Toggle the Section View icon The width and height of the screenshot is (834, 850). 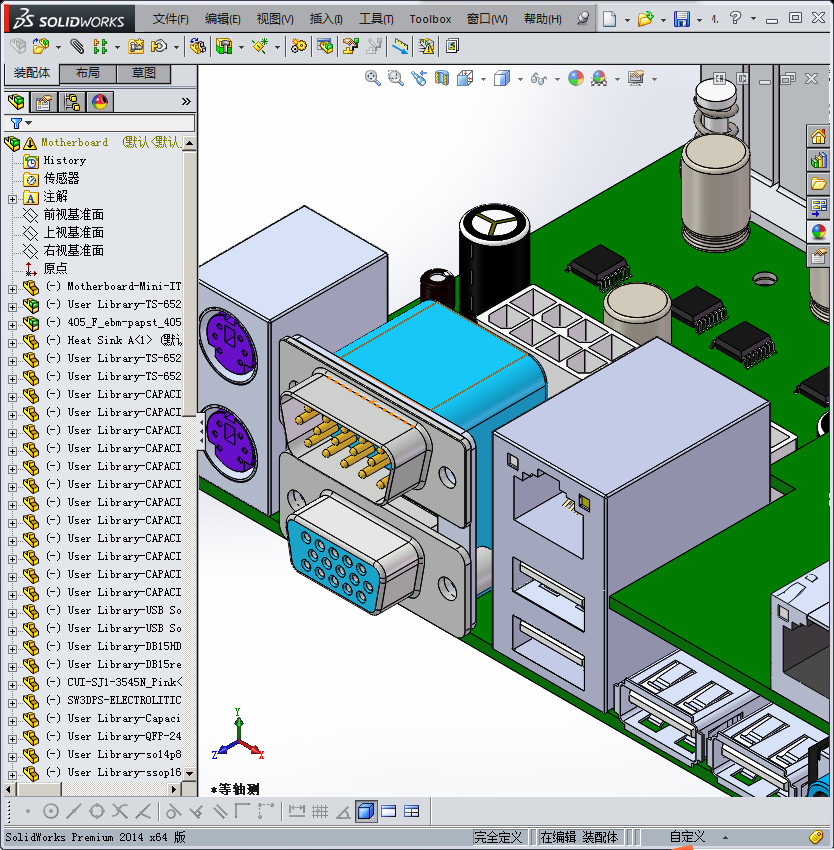pyautogui.click(x=442, y=79)
